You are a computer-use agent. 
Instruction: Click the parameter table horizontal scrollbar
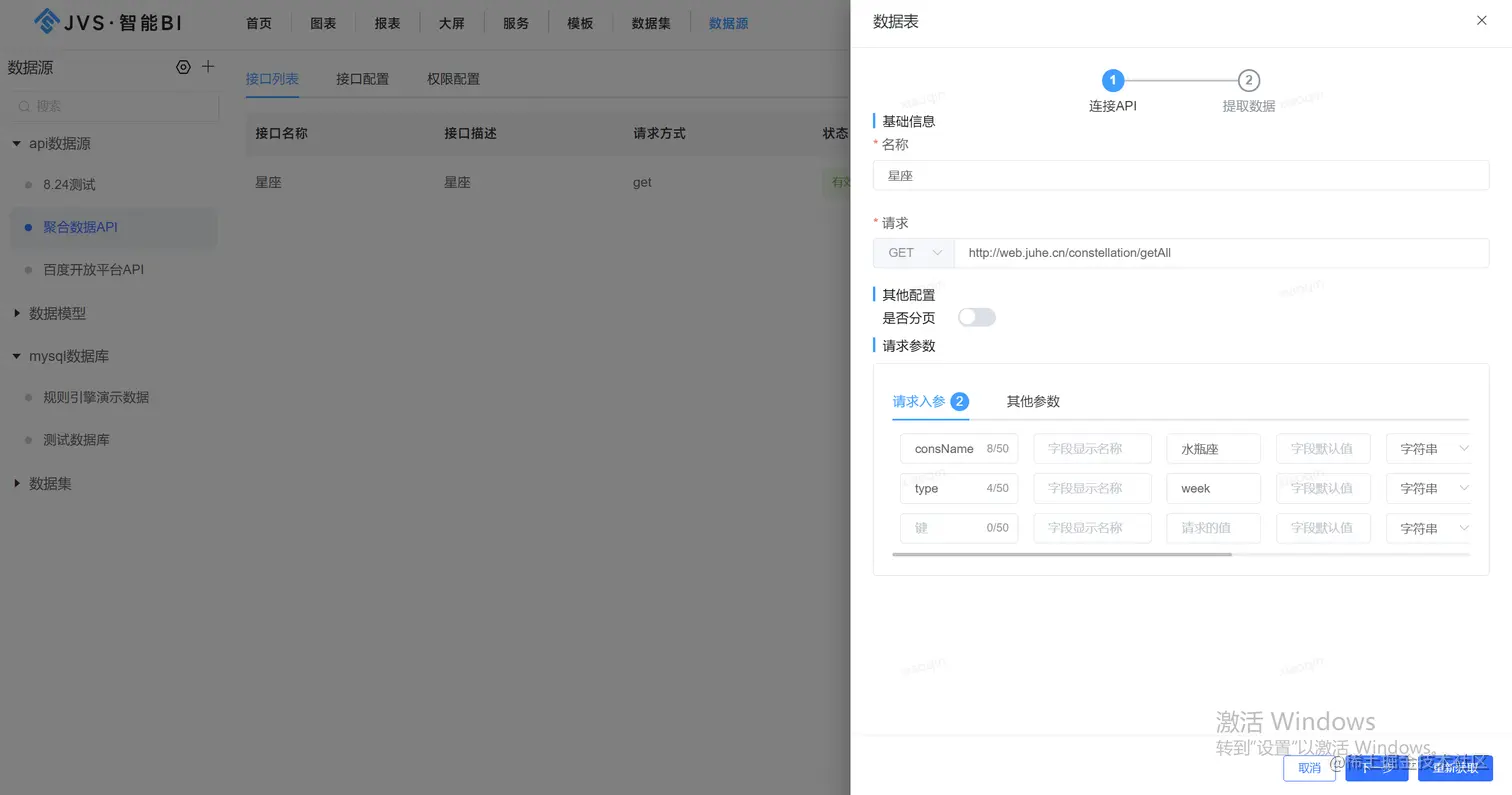[1062, 554]
